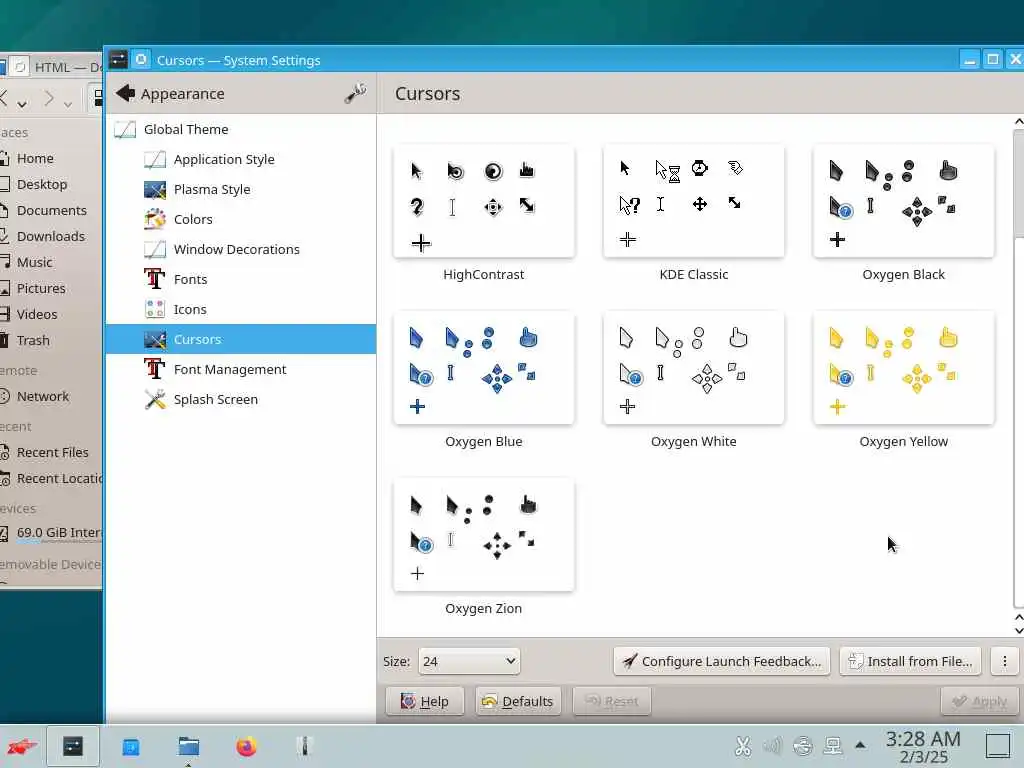The width and height of the screenshot is (1024, 768).
Task: Select the Global Theme entry
Action: (x=240, y=129)
